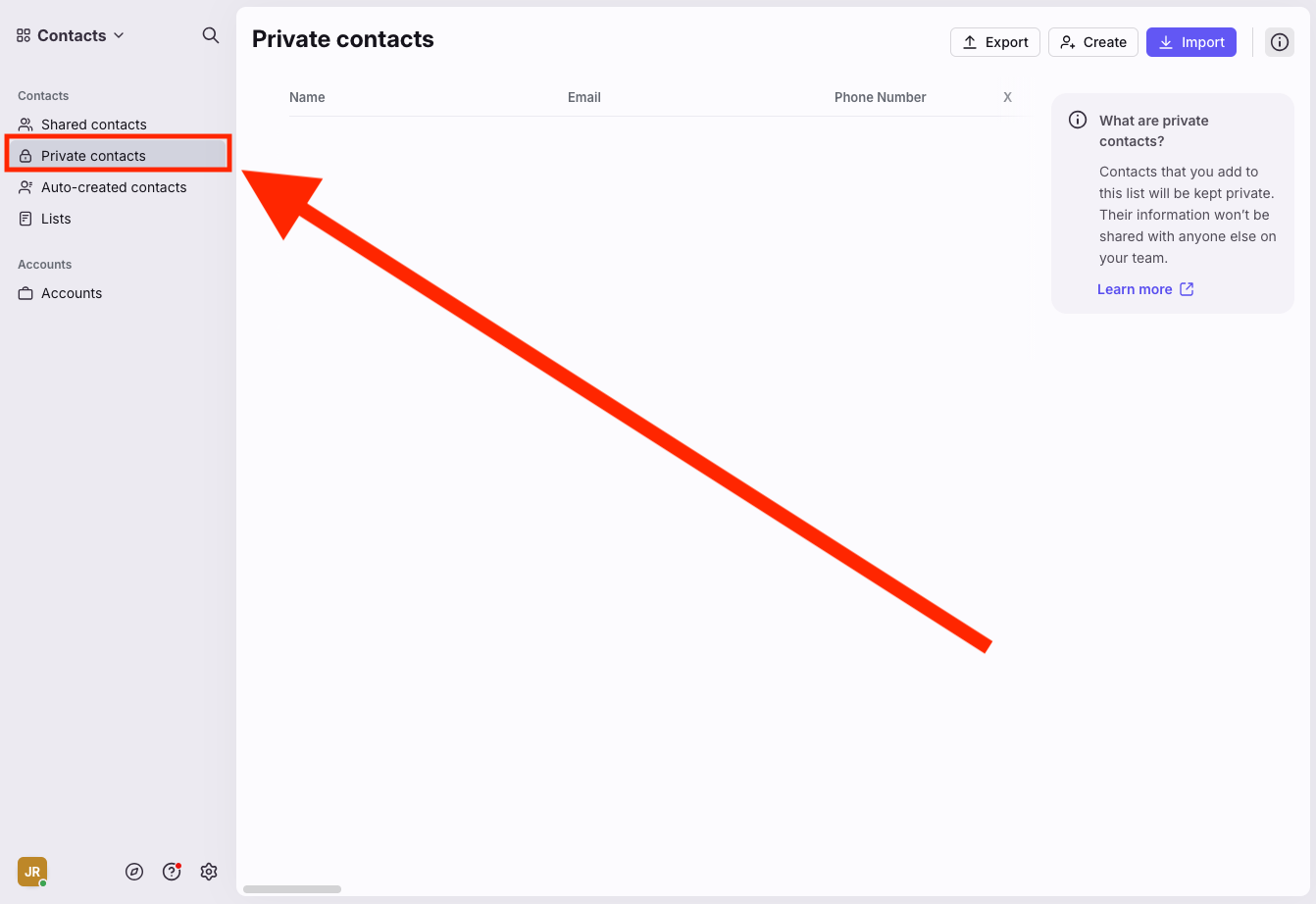Click the Create contact button
1316x904 pixels.
(1092, 42)
